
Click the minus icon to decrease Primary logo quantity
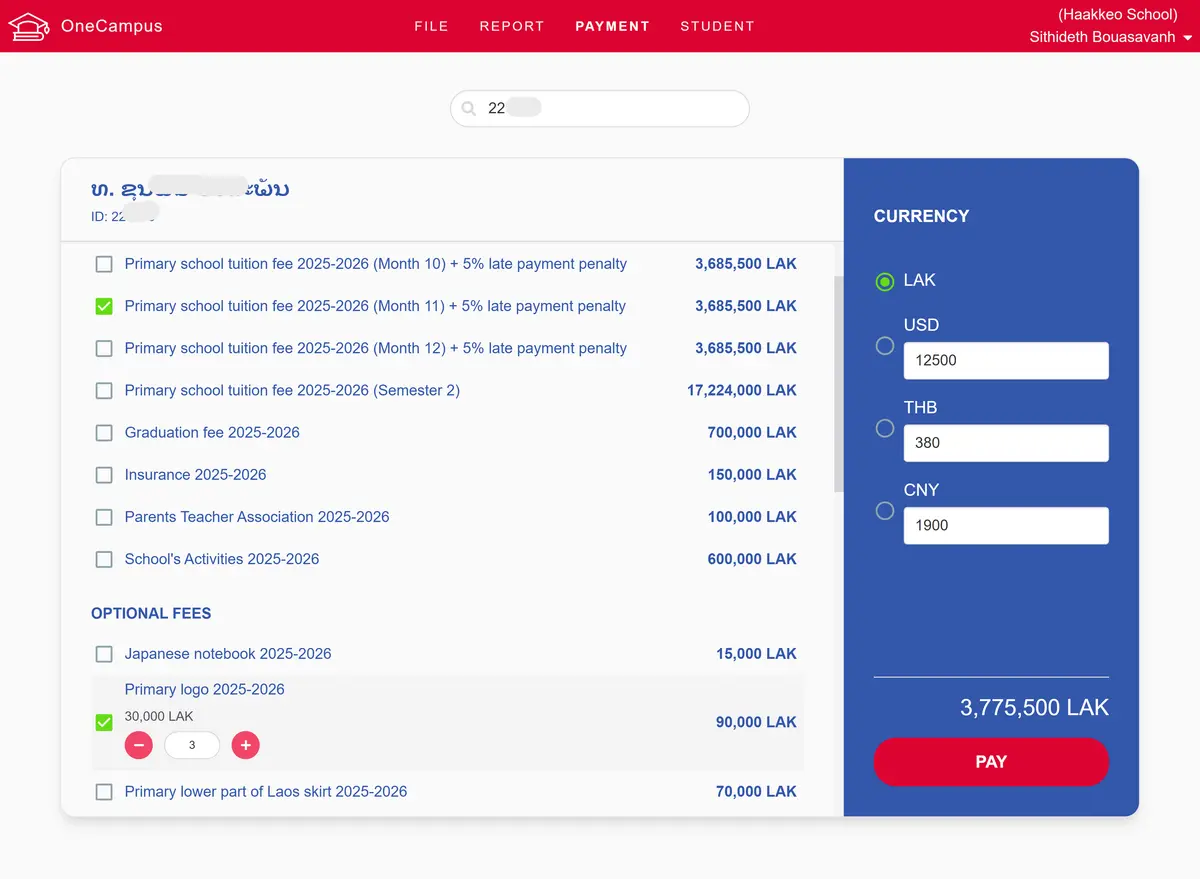point(139,745)
